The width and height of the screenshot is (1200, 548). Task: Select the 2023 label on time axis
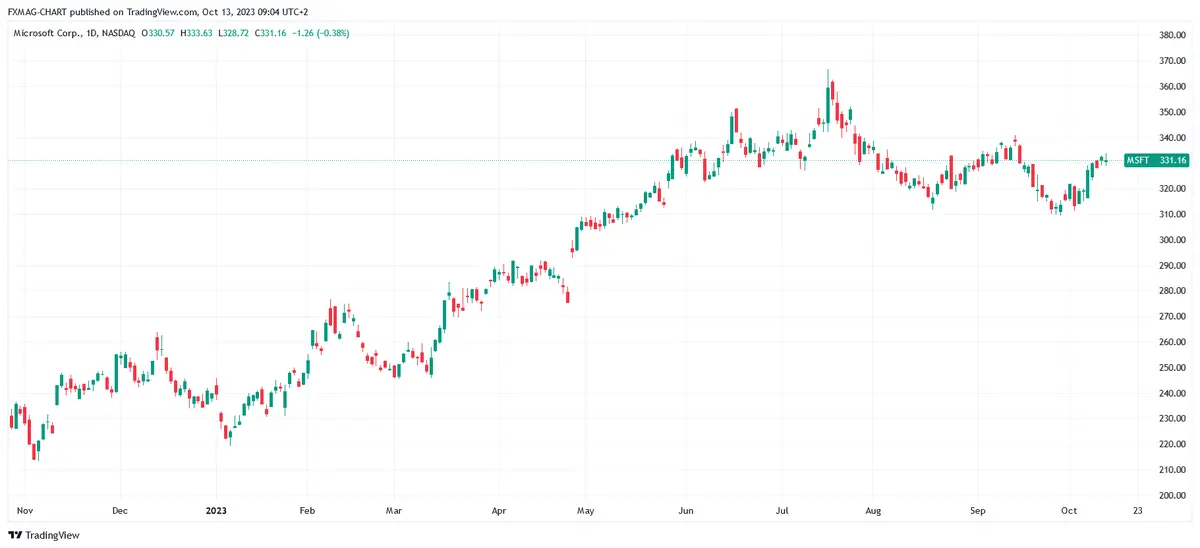tap(216, 510)
